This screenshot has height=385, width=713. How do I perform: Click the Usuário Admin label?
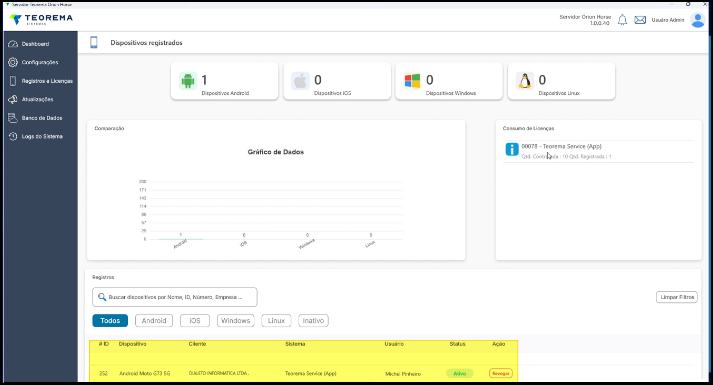coord(668,20)
